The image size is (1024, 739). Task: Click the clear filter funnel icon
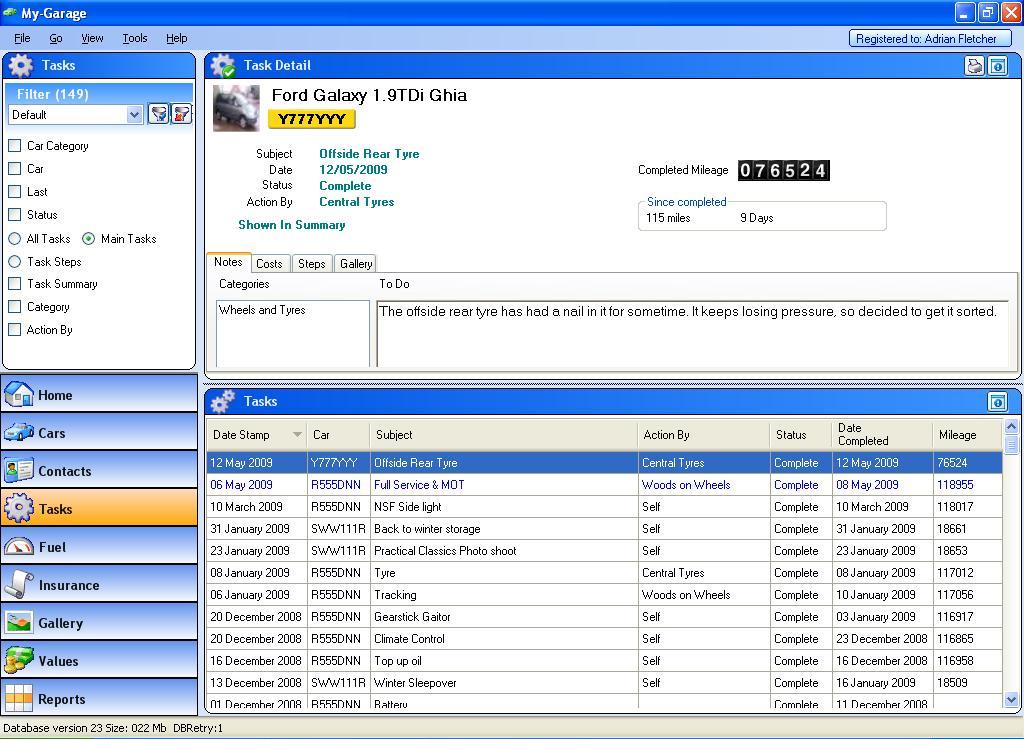[x=181, y=114]
